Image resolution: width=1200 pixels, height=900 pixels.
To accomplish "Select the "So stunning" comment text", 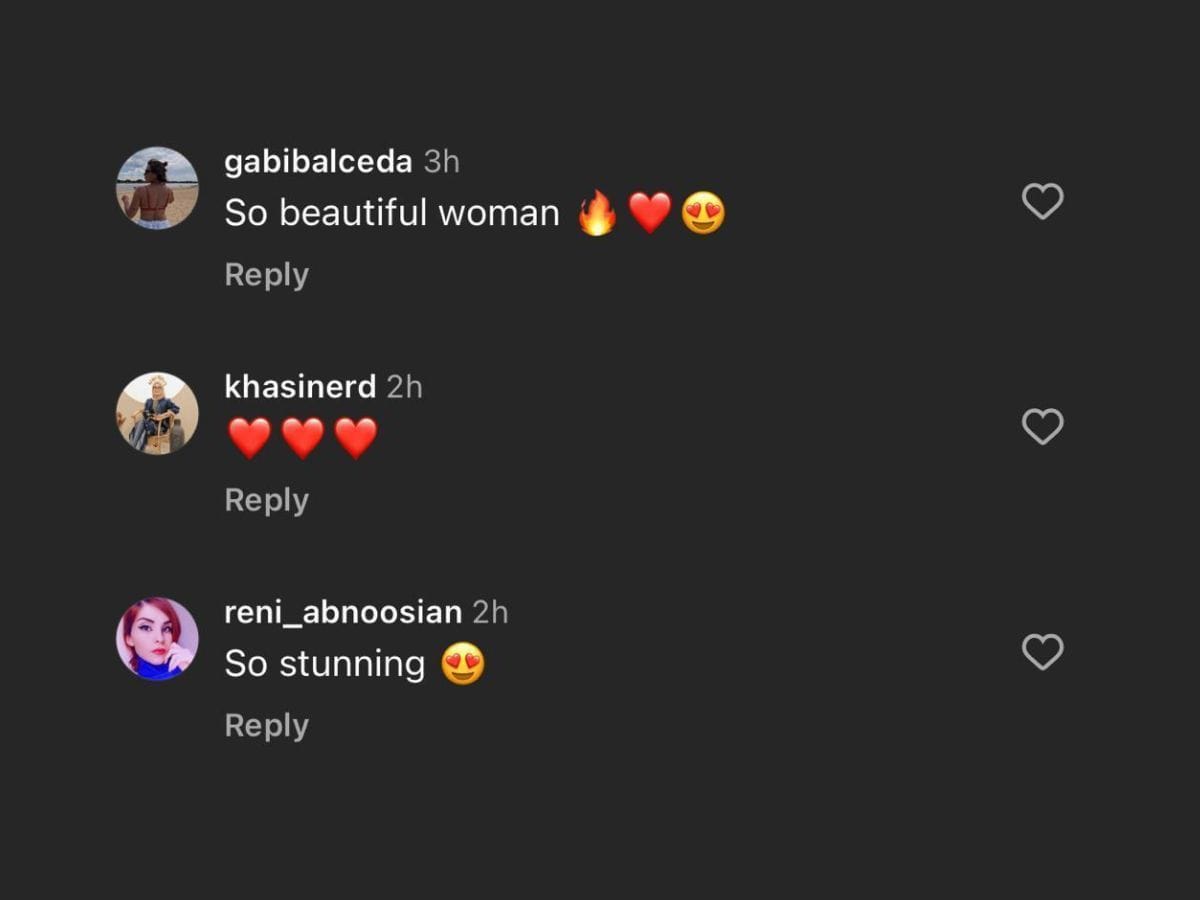I will click(325, 664).
